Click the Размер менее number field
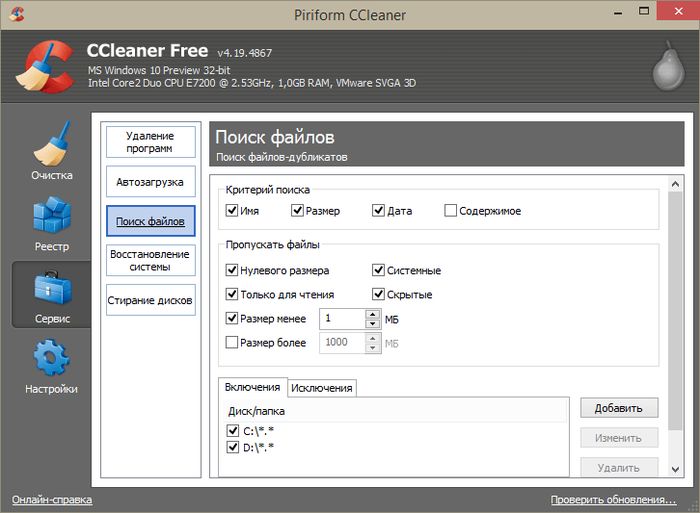This screenshot has height=513, width=700. [343, 318]
